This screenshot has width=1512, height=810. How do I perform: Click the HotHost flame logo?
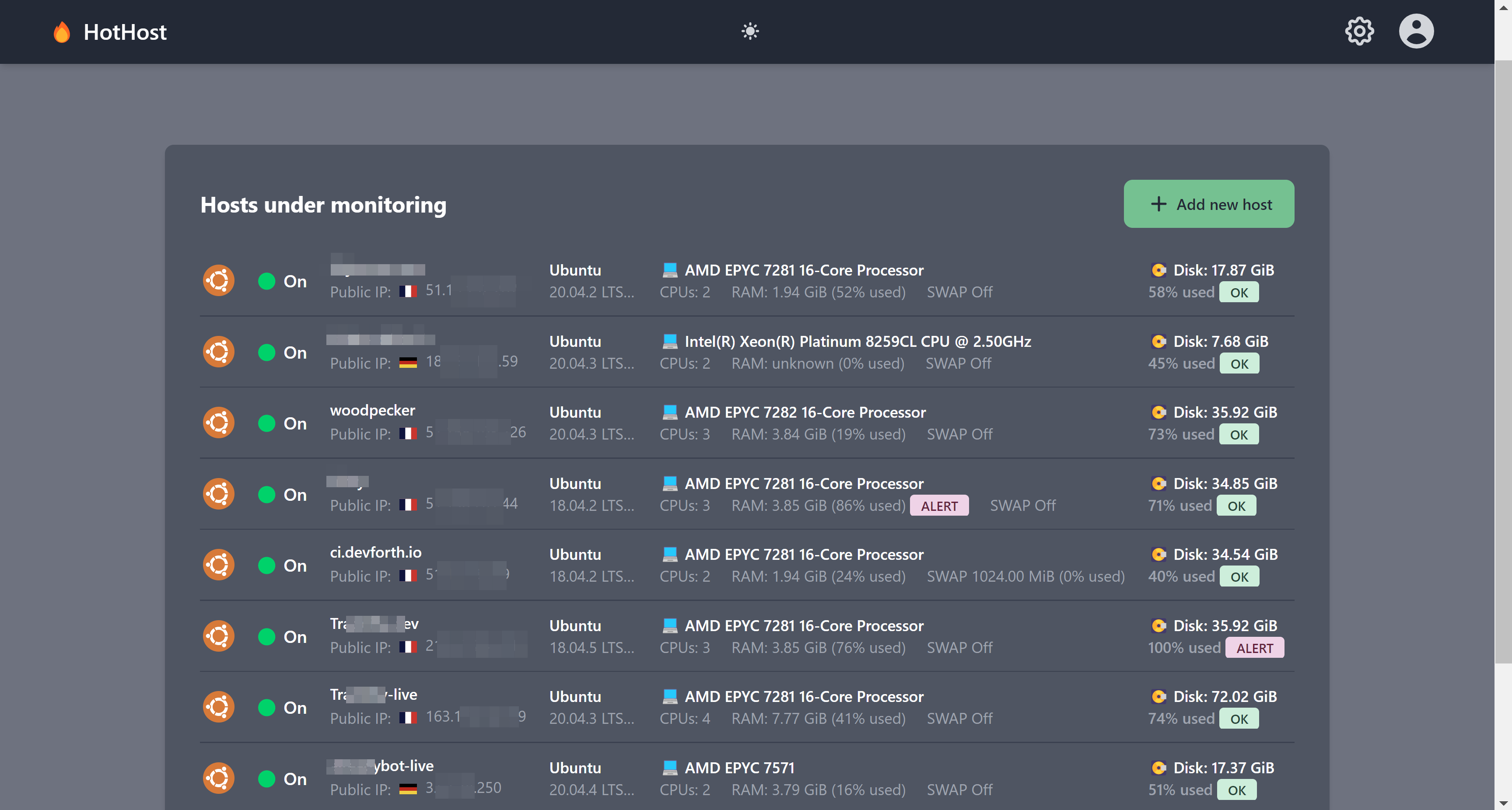pos(62,31)
